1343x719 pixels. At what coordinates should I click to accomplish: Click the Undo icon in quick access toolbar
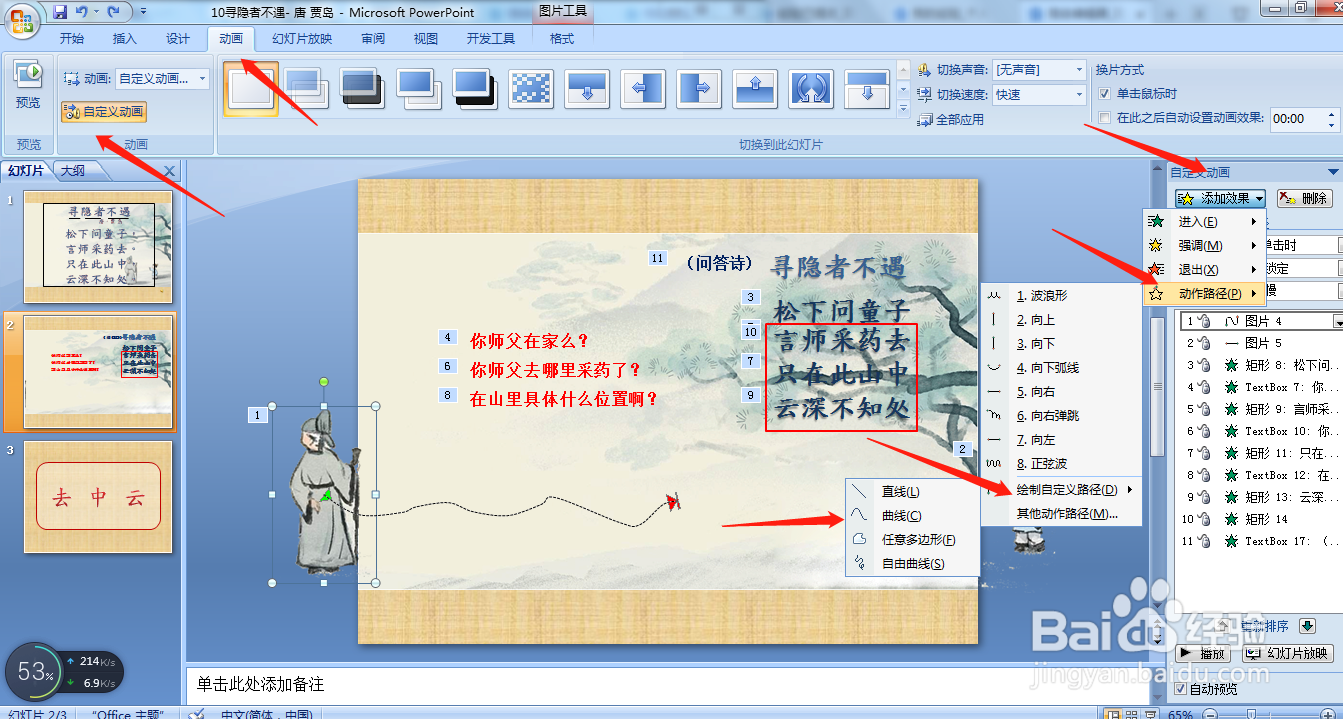[x=81, y=12]
